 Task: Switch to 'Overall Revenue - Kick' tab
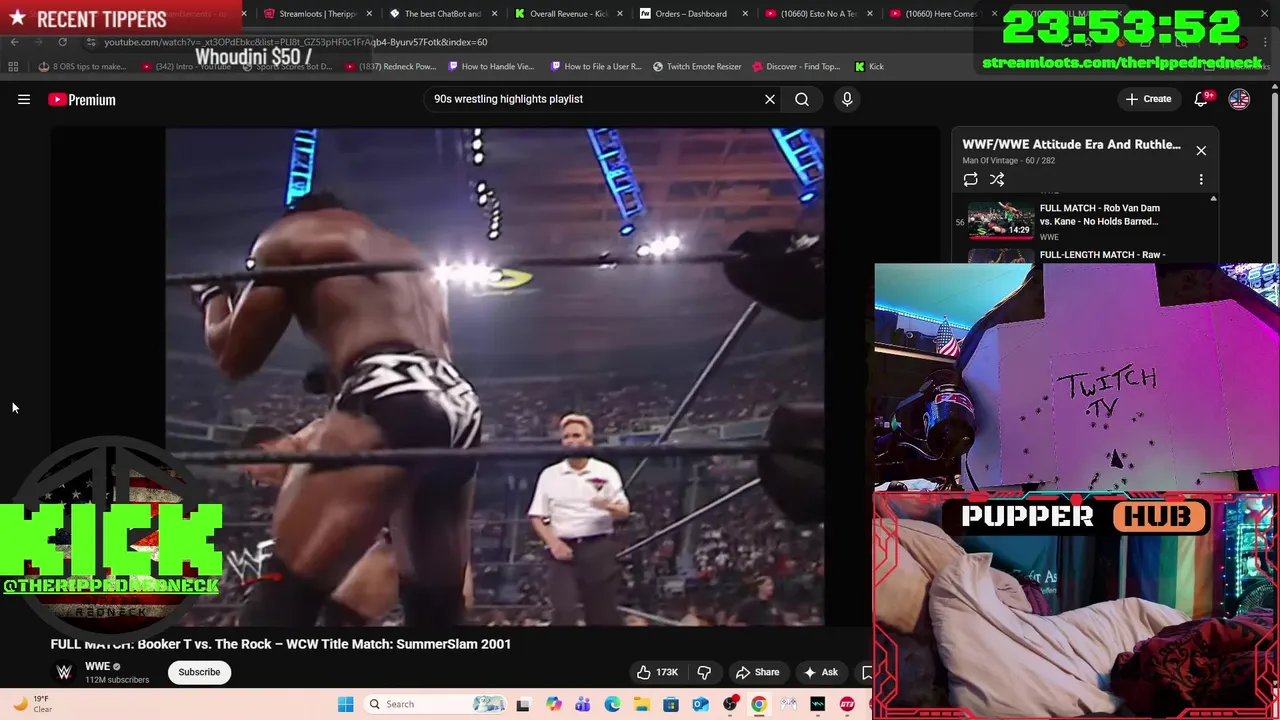coord(567,14)
